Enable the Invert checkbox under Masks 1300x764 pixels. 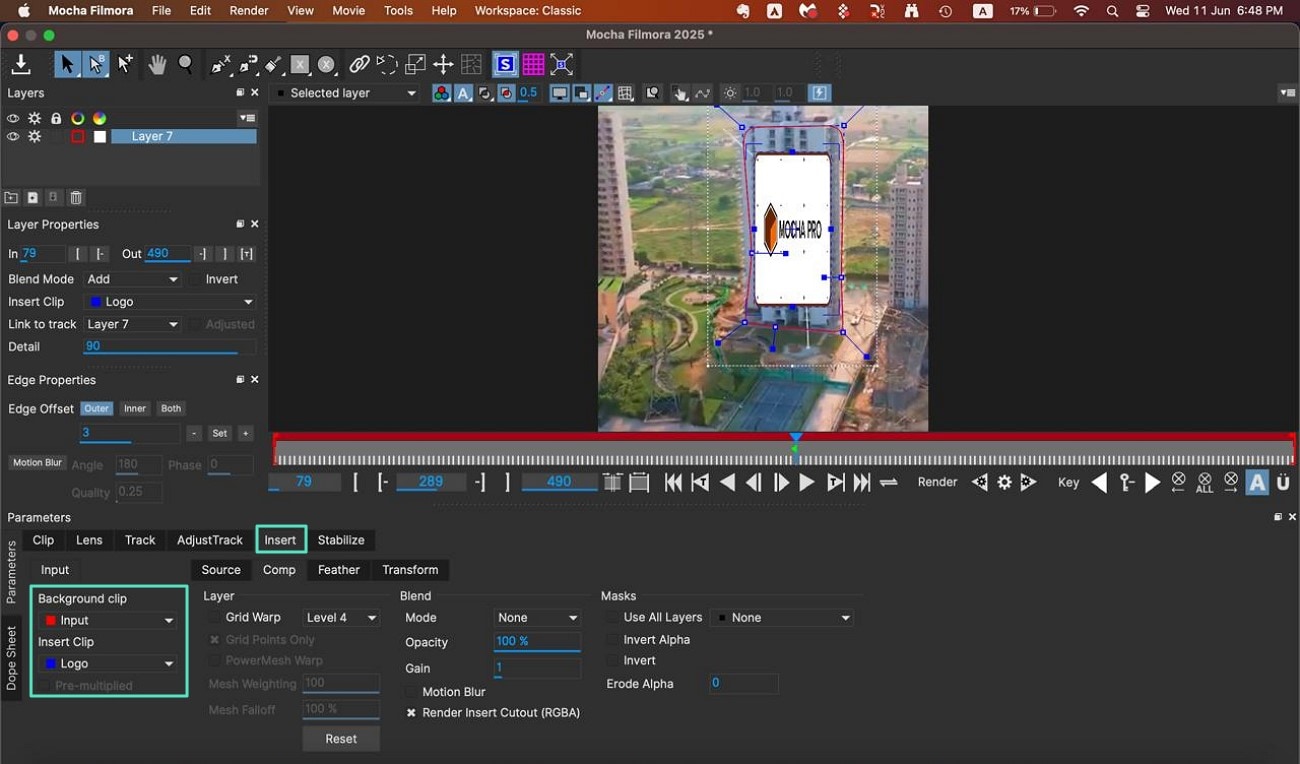(x=612, y=661)
